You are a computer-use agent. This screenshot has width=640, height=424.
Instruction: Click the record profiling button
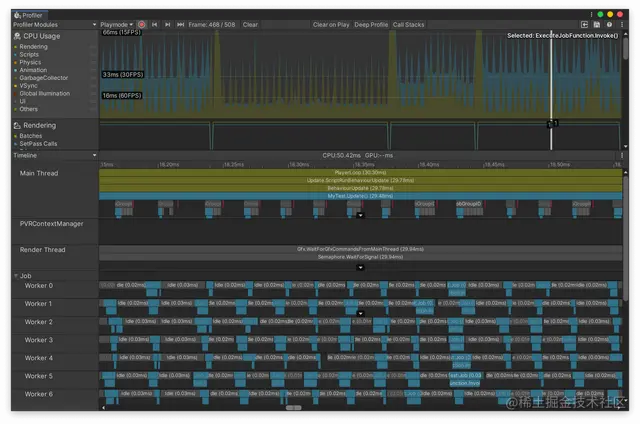(x=142, y=24)
